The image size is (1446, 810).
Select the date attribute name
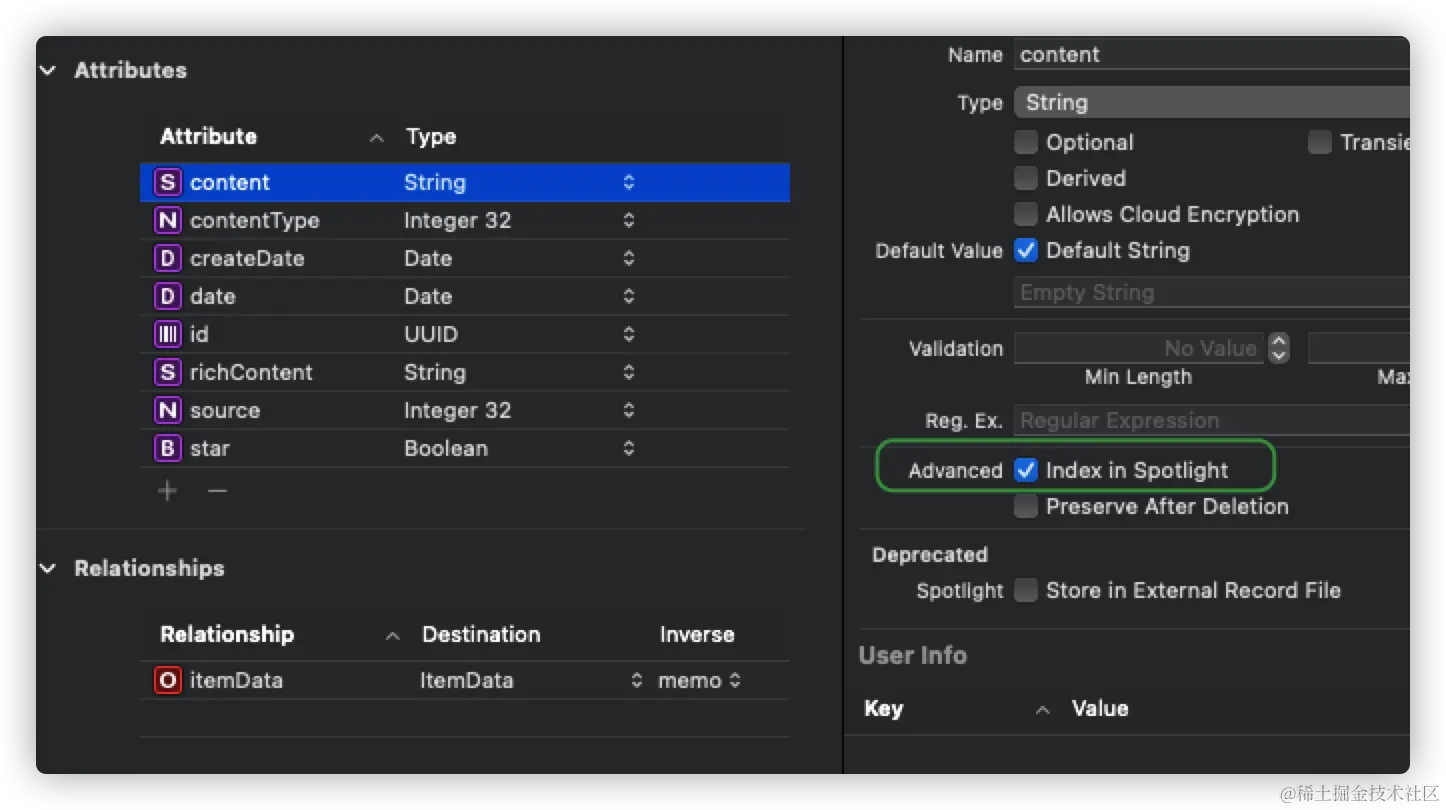[212, 296]
